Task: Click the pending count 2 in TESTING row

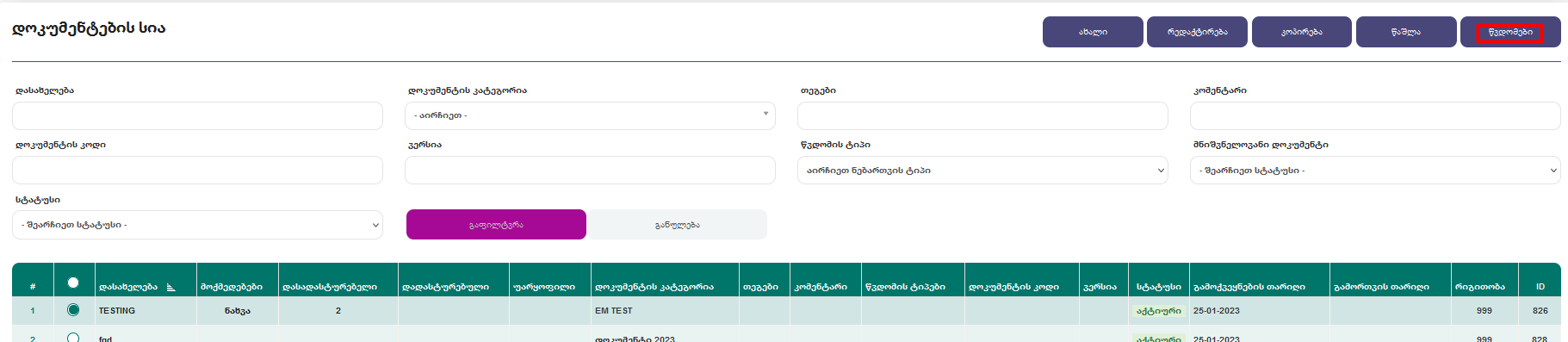Action: (x=338, y=311)
